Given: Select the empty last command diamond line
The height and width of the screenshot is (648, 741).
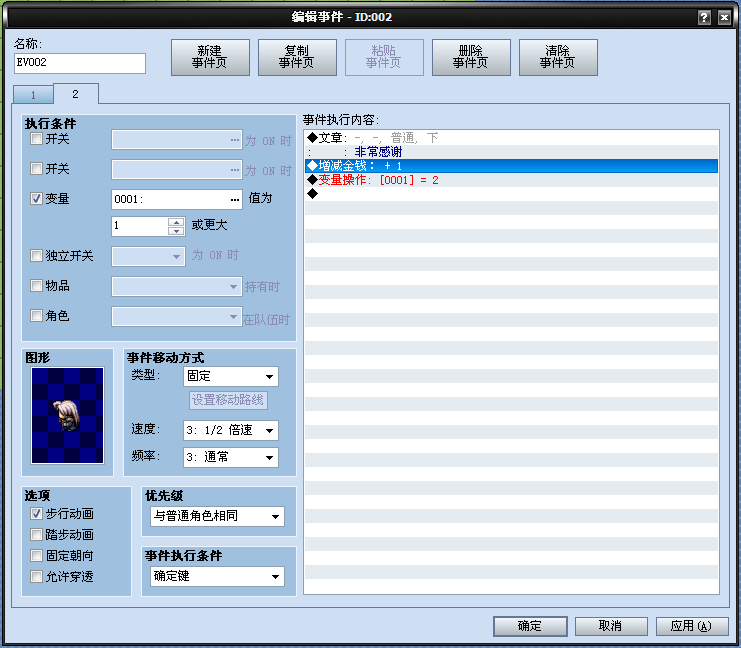Looking at the screenshot, I should click(x=511, y=194).
